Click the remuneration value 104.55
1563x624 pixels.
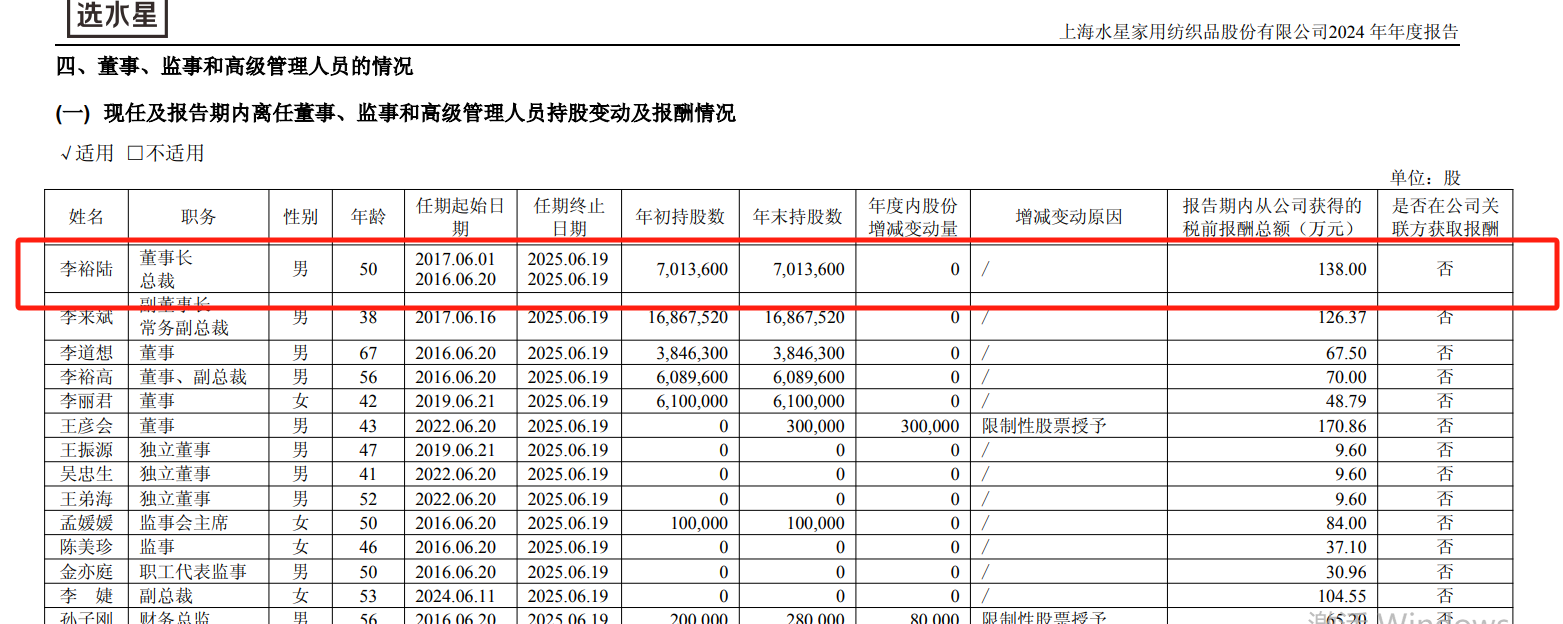[x=1342, y=596]
